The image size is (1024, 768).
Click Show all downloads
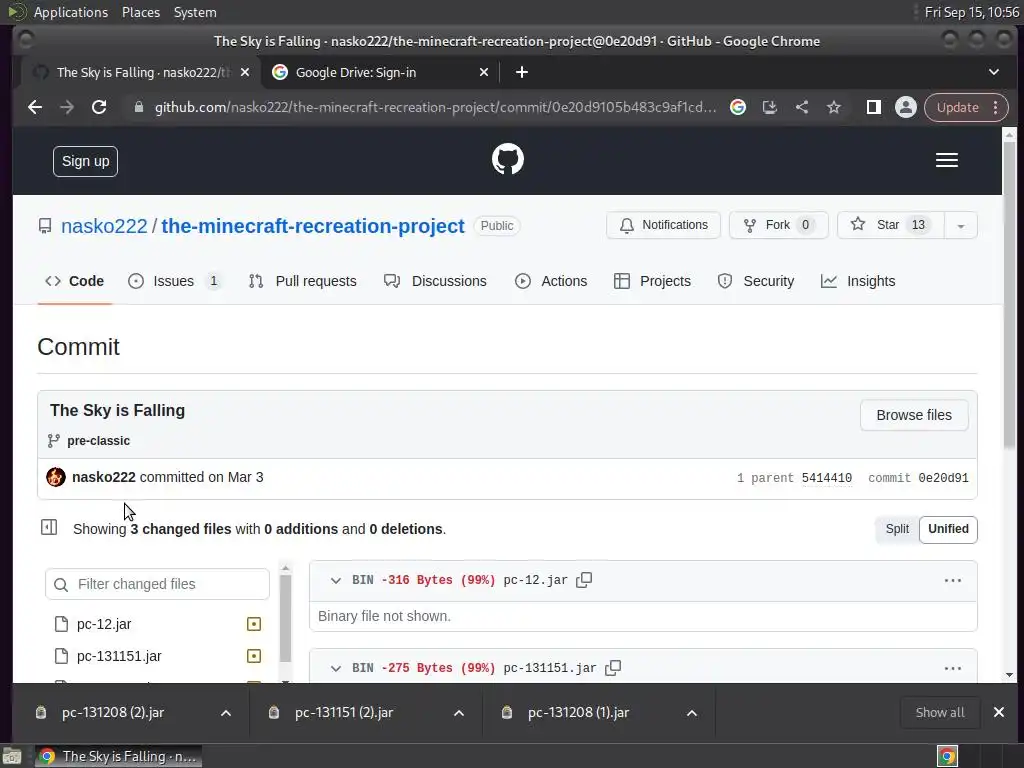tap(940, 712)
